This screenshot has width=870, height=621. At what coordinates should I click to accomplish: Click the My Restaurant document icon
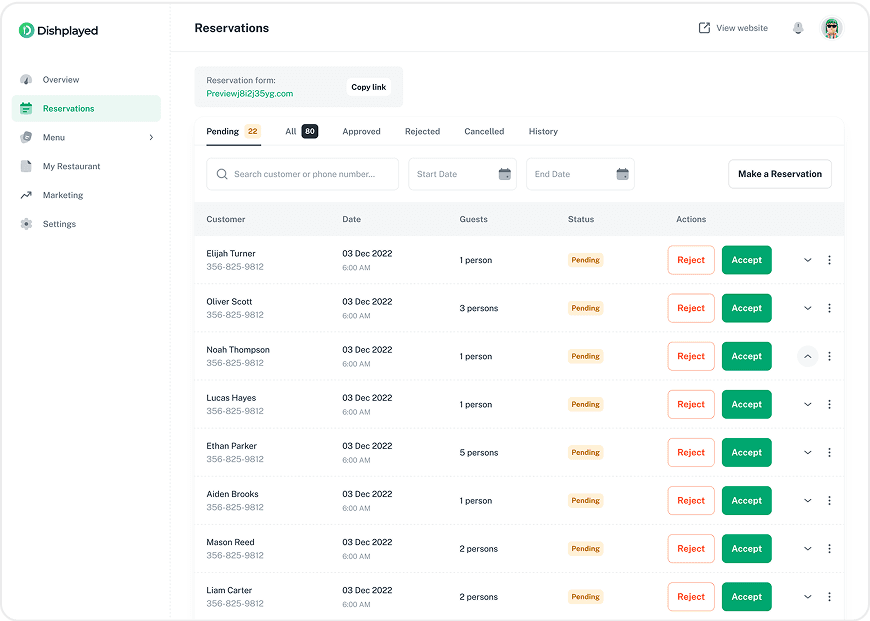coord(26,166)
